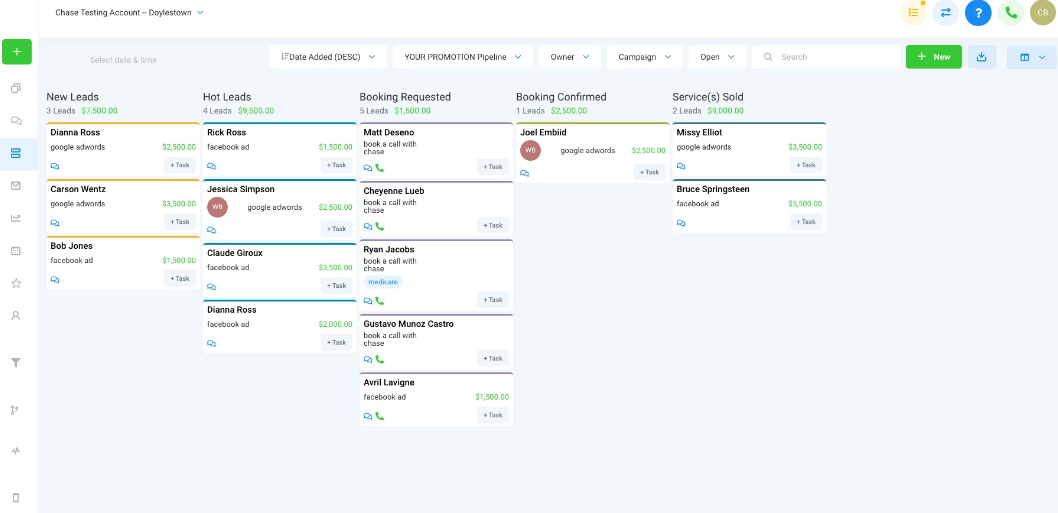1058x513 pixels.
Task: Open the conversations chat icon in sidebar
Action: click(16, 121)
